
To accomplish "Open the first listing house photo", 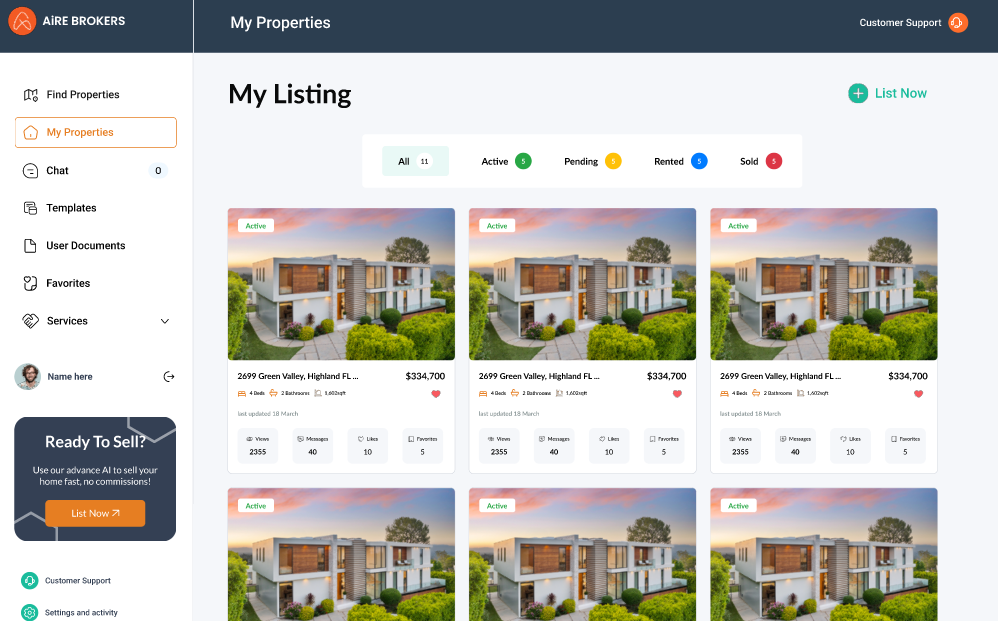I will [341, 284].
